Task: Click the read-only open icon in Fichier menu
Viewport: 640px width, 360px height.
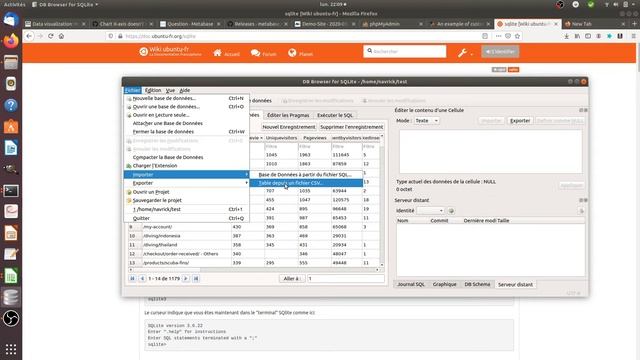Action: (x=129, y=115)
